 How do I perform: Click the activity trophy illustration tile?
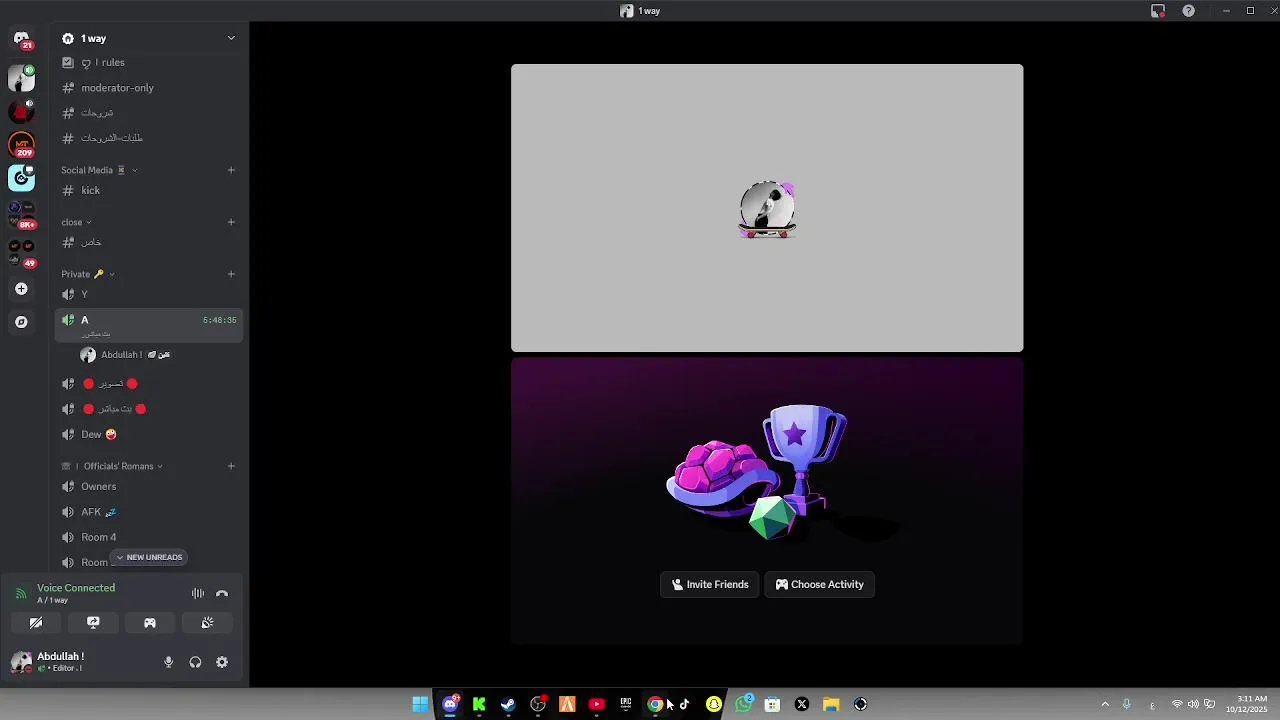coord(767,501)
